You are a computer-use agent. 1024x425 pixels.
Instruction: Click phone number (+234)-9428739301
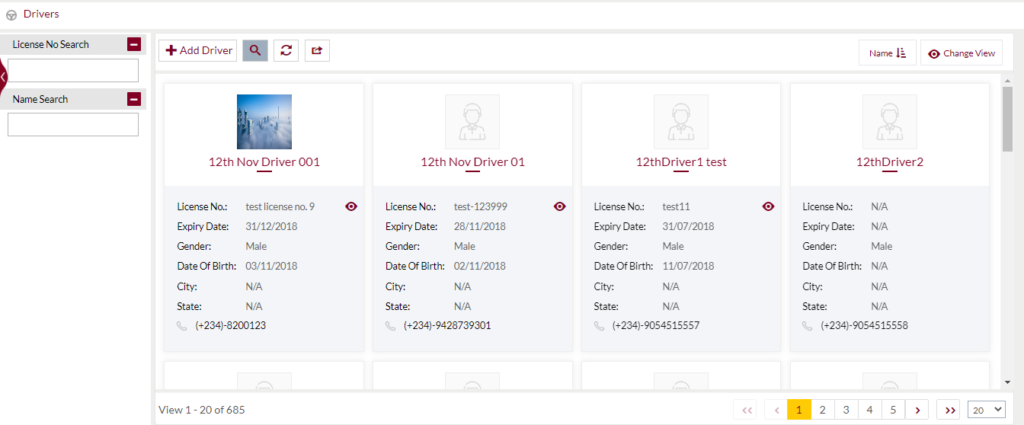(x=447, y=325)
